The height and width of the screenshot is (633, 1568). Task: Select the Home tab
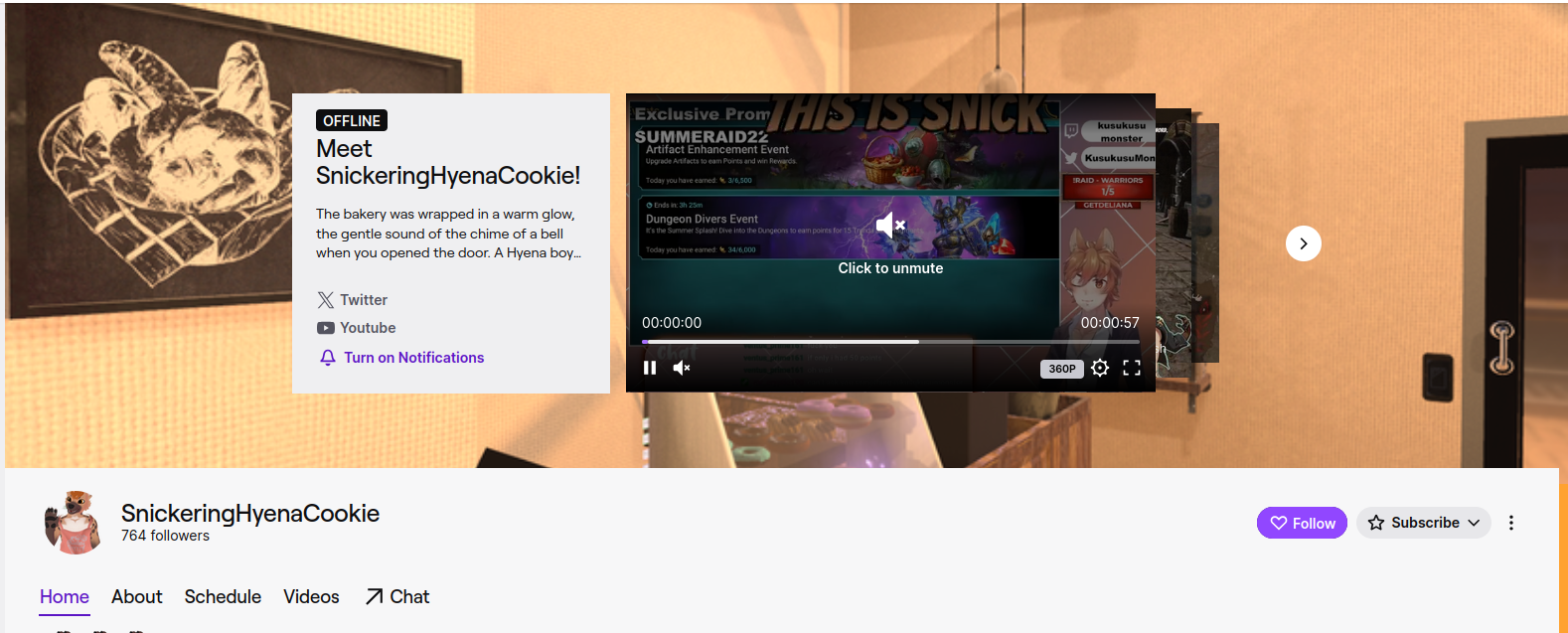pos(65,597)
